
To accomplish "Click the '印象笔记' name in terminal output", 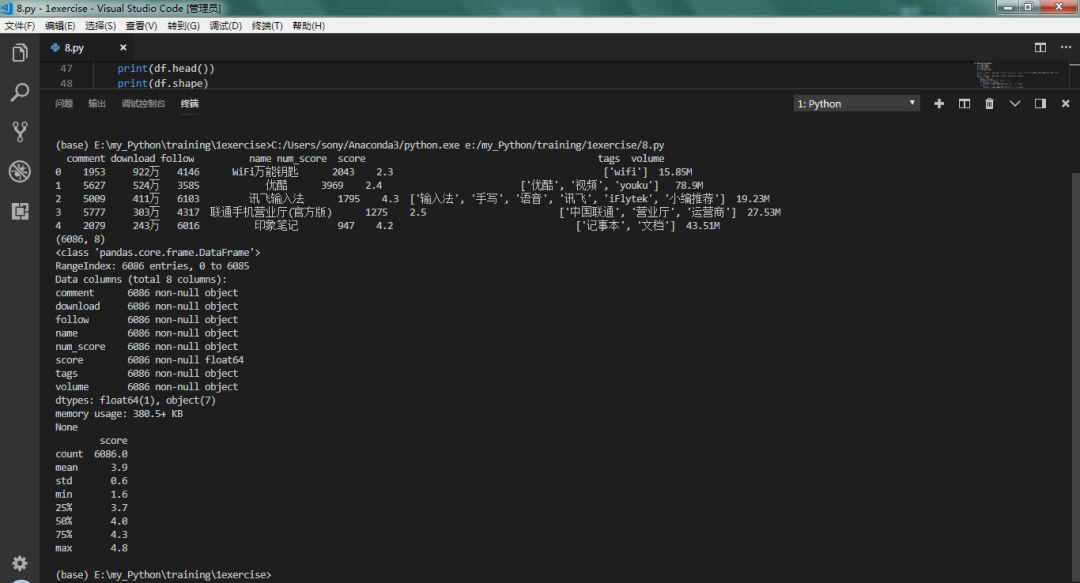I will coord(276,225).
